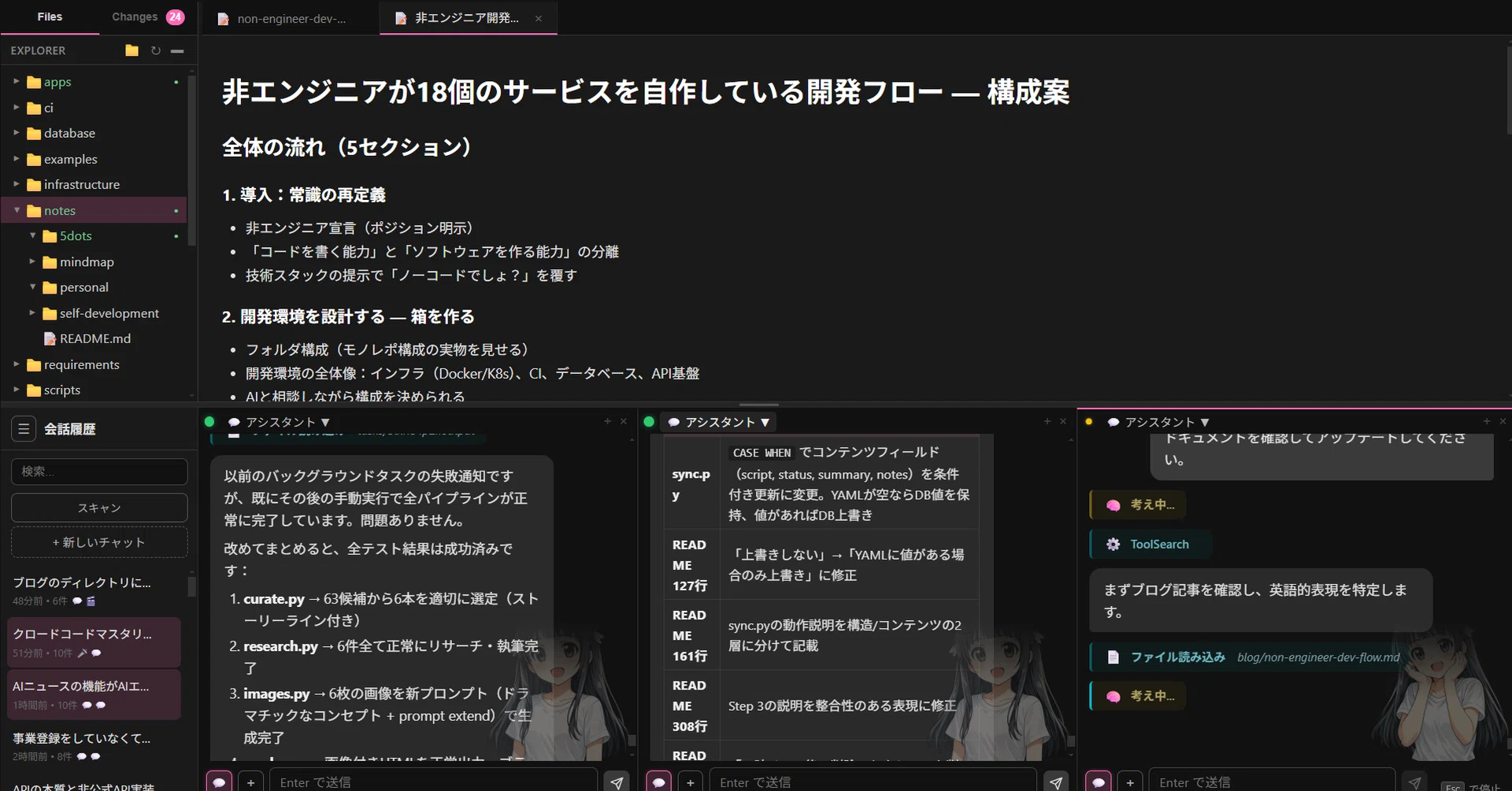Viewport: 1512px width, 791px height.
Task: Open the non-engineer-dev editor tab
Action: tap(290, 18)
